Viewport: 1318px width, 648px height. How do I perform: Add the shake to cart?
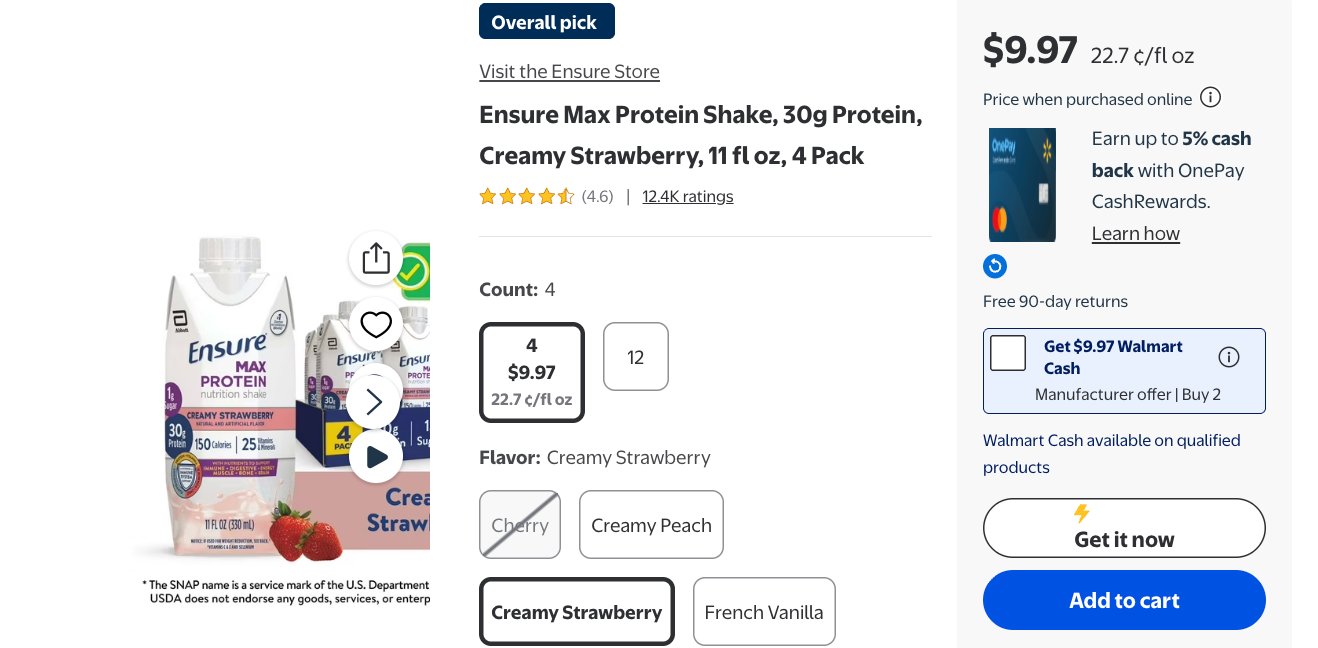point(1123,600)
